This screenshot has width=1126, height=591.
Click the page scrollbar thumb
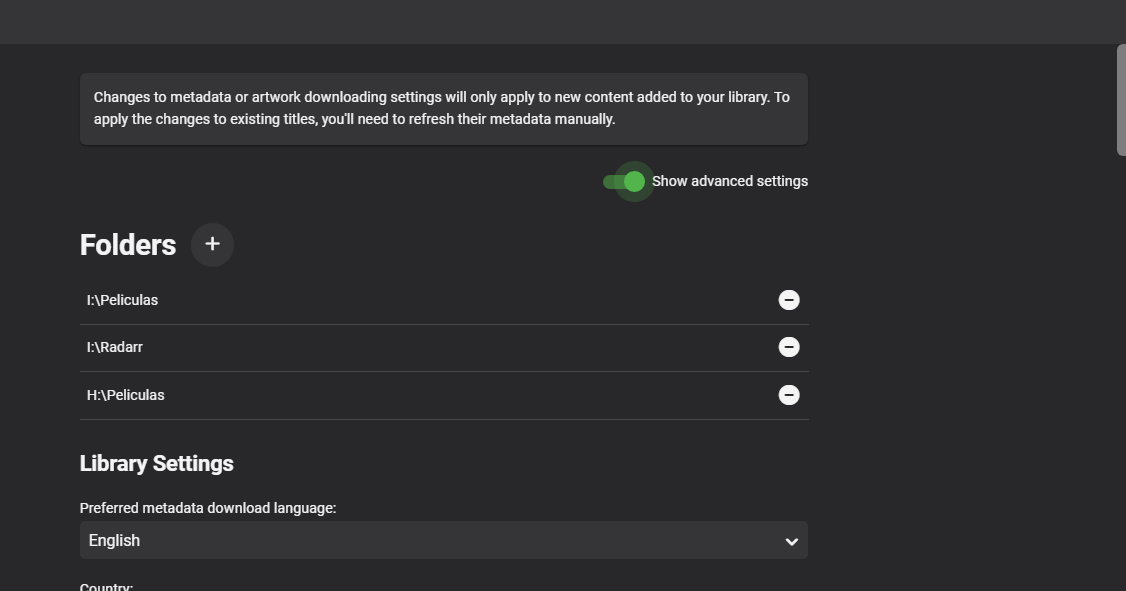coord(1121,100)
